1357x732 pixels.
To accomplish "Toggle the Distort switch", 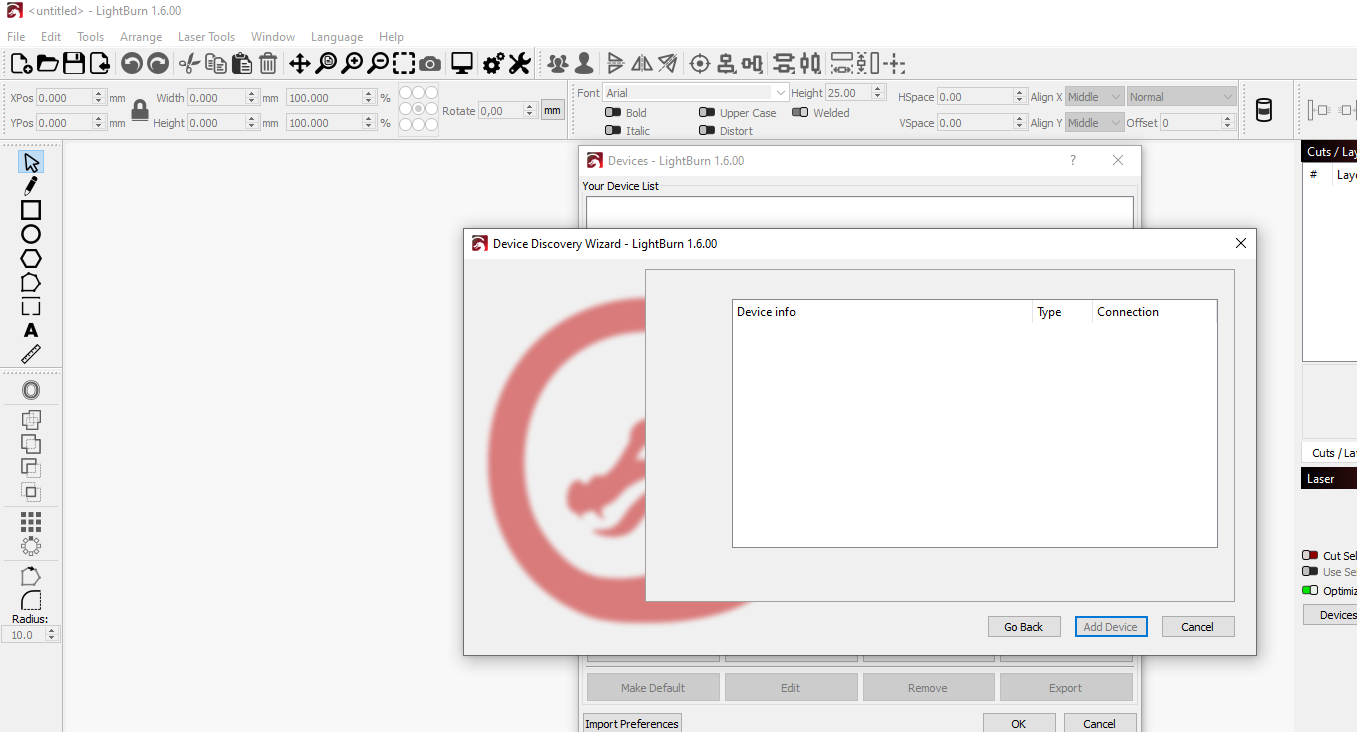I will tap(707, 131).
